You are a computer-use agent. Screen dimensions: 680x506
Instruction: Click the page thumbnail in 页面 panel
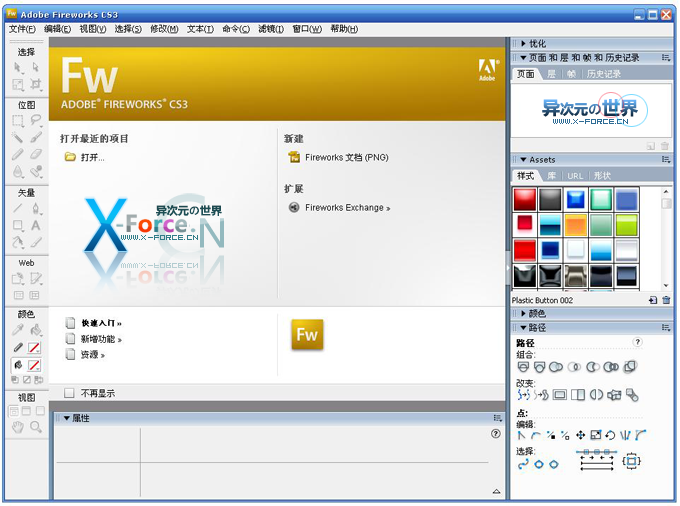(x=591, y=111)
